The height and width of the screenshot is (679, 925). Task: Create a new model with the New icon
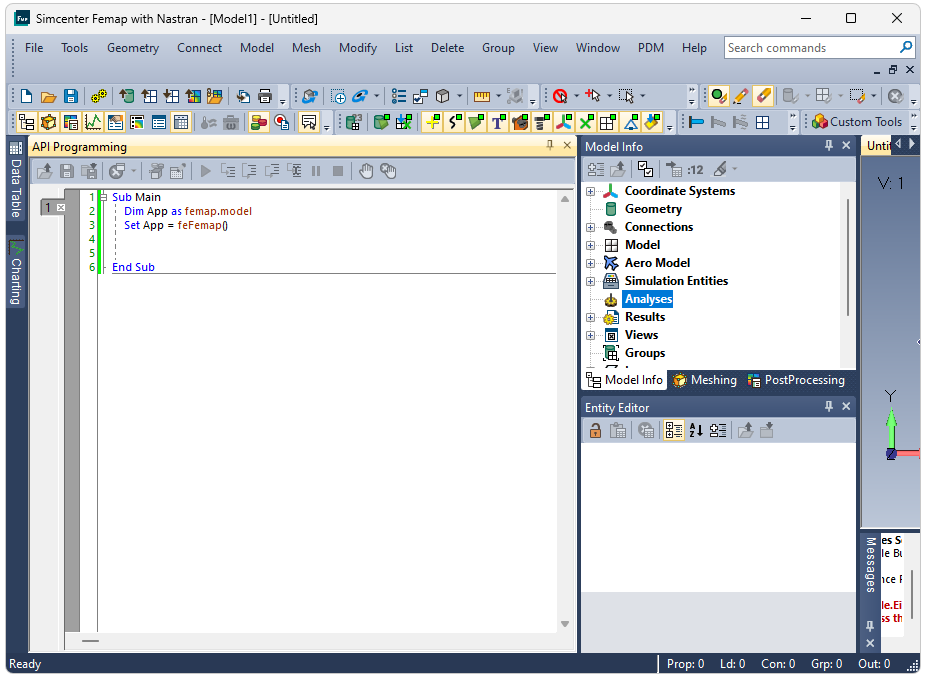[26, 96]
